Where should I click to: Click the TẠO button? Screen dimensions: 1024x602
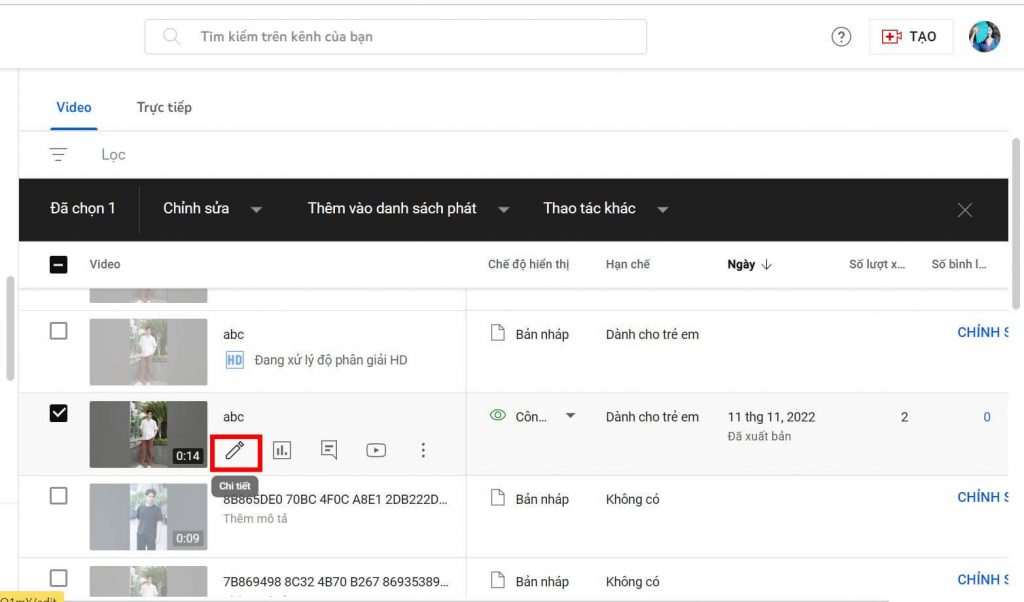click(x=910, y=36)
